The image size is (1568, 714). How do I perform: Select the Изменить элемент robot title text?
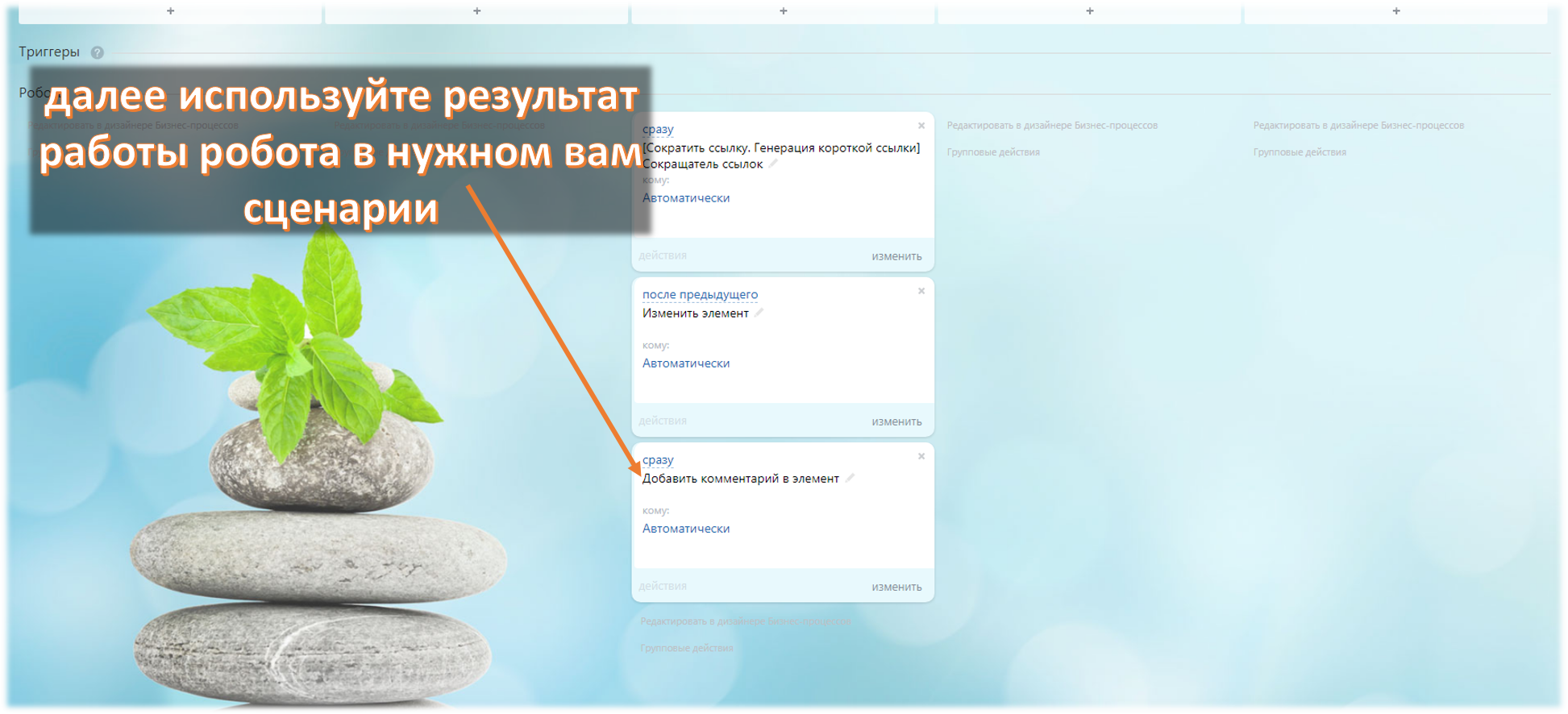[696, 313]
